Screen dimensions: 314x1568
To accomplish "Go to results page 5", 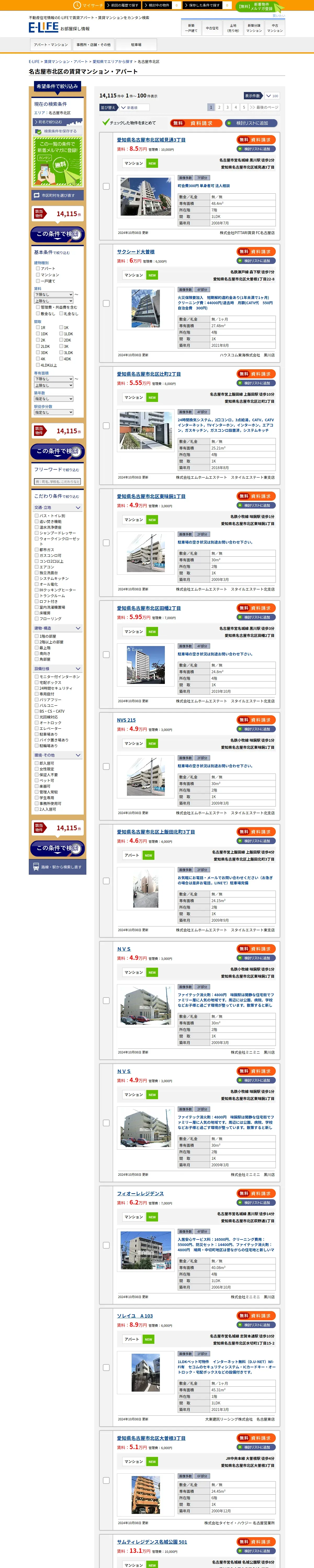I will [x=243, y=107].
